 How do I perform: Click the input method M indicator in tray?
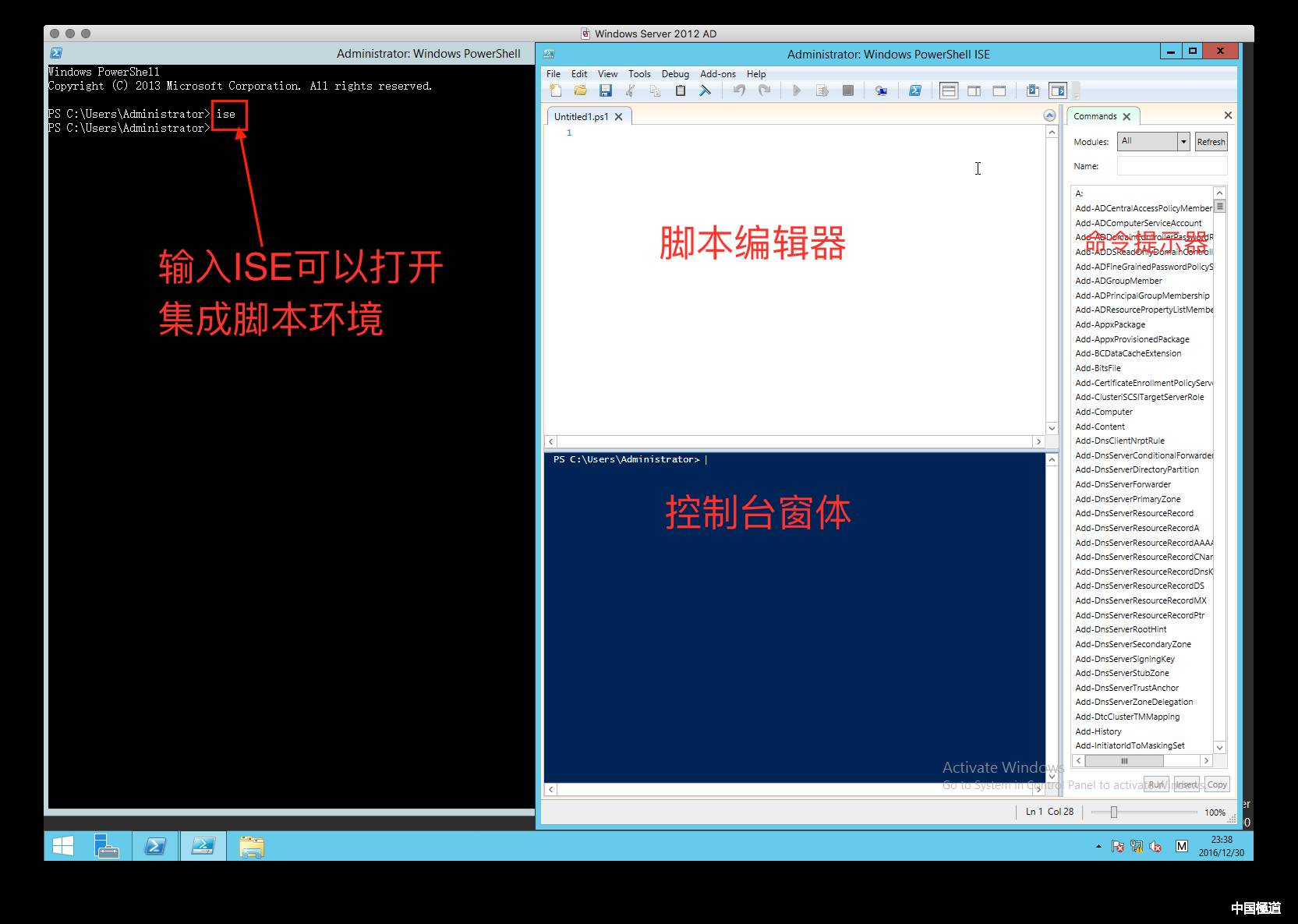point(1181,846)
